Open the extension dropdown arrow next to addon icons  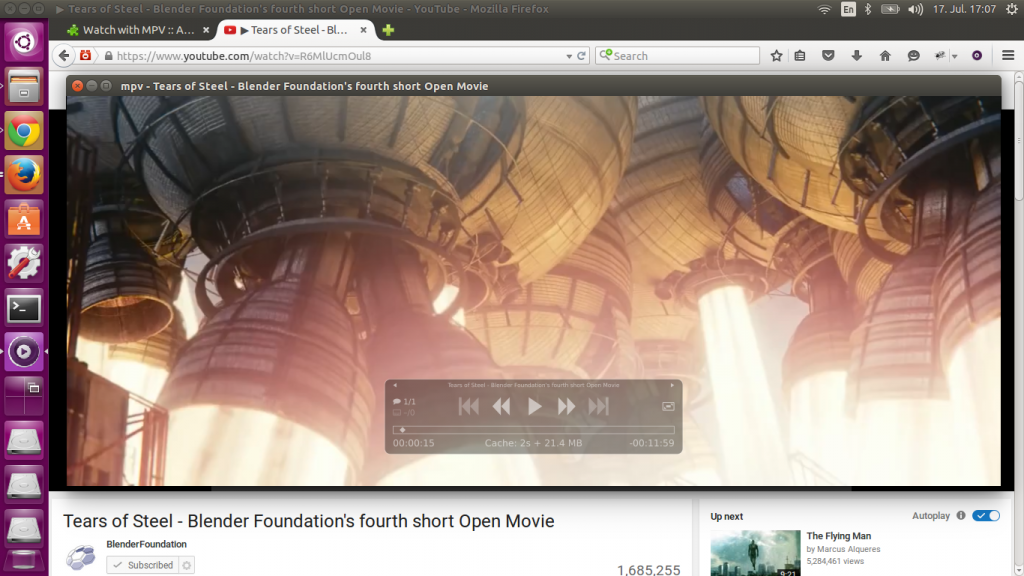952,56
